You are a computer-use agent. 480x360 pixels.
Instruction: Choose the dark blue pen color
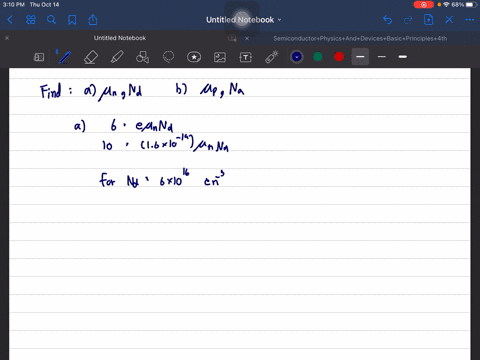click(x=297, y=57)
